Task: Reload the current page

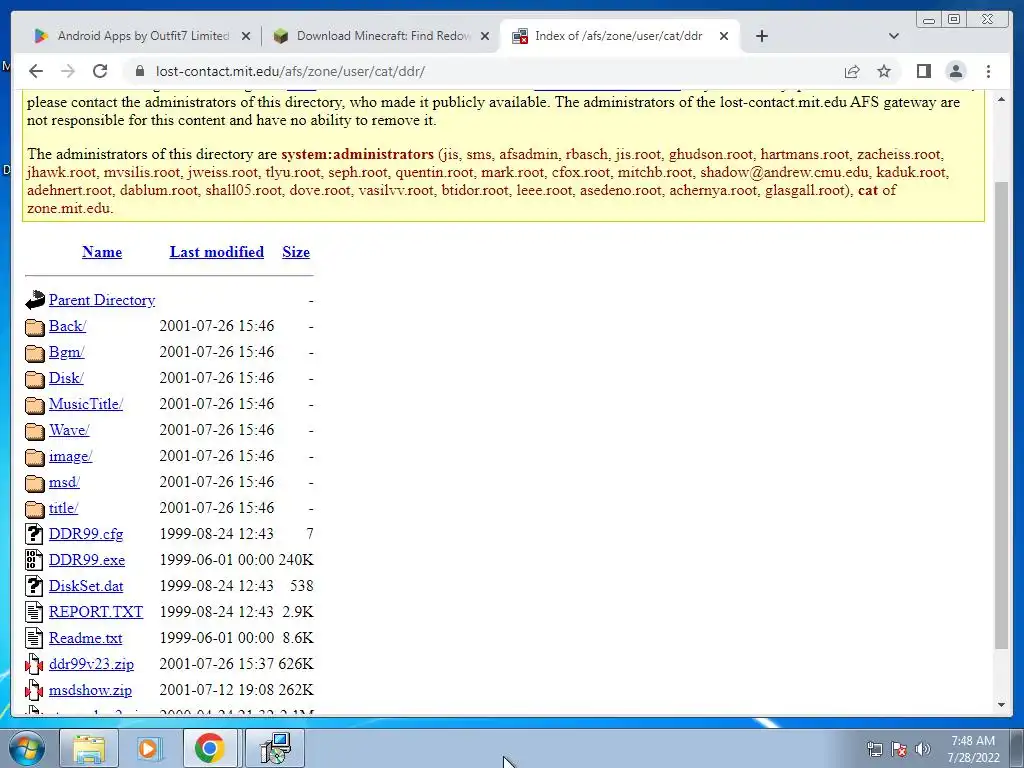Action: pyautogui.click(x=100, y=71)
